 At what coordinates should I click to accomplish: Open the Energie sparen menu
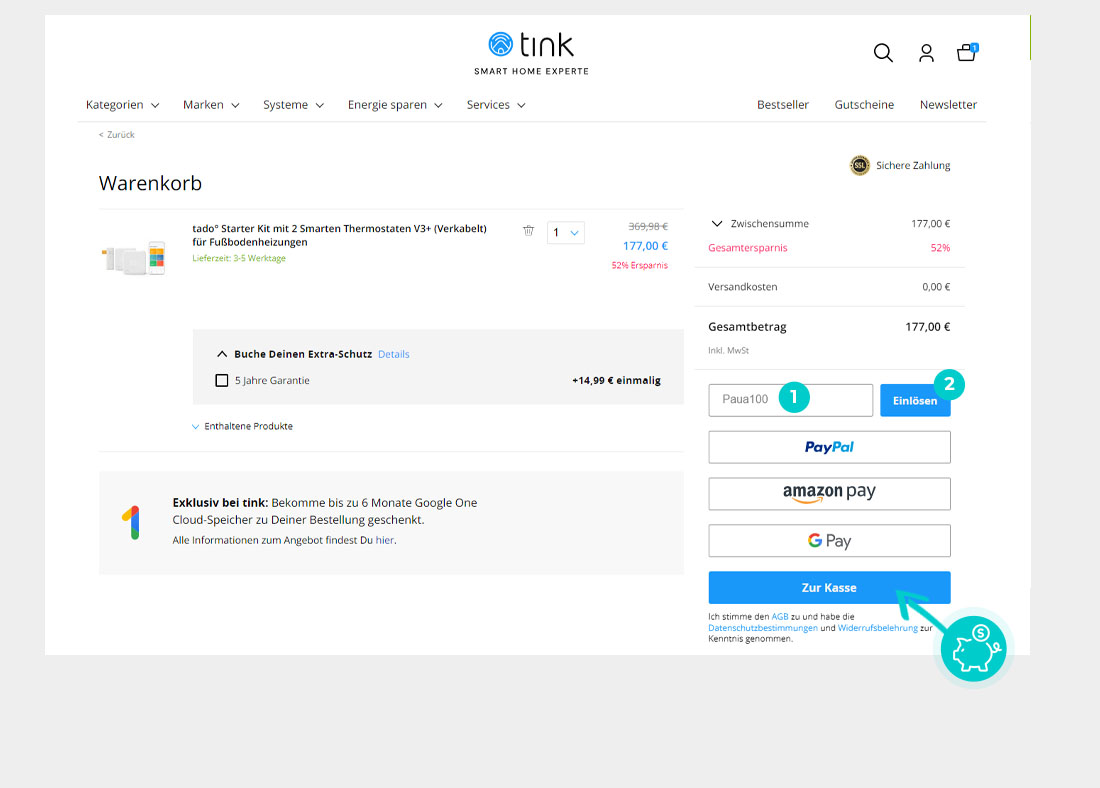395,105
